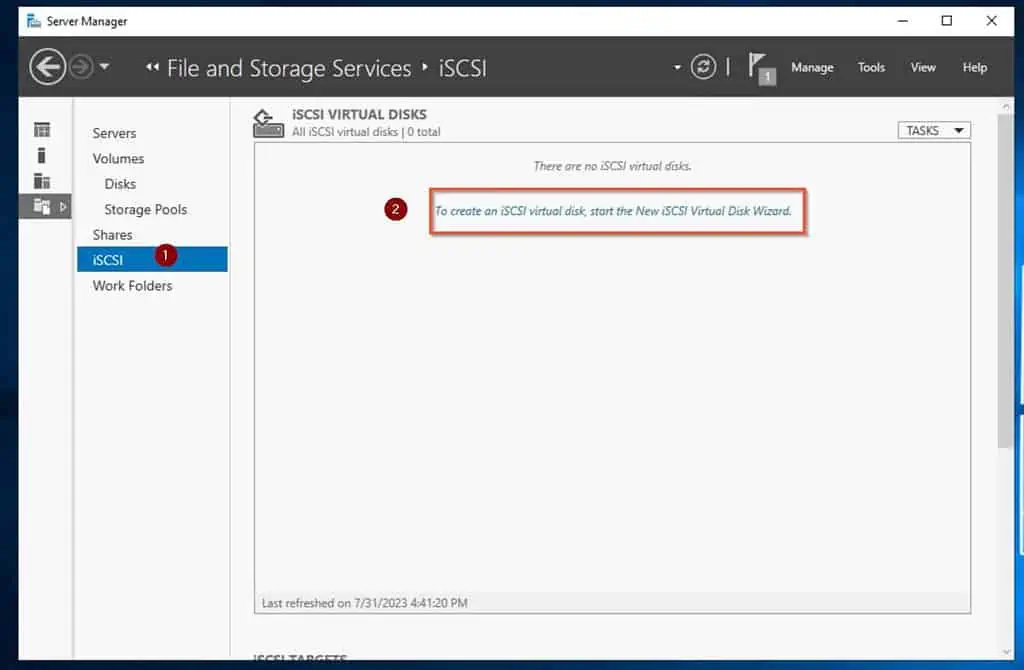Click the forward navigation arrow button
This screenshot has height=670, width=1024.
coord(82,67)
